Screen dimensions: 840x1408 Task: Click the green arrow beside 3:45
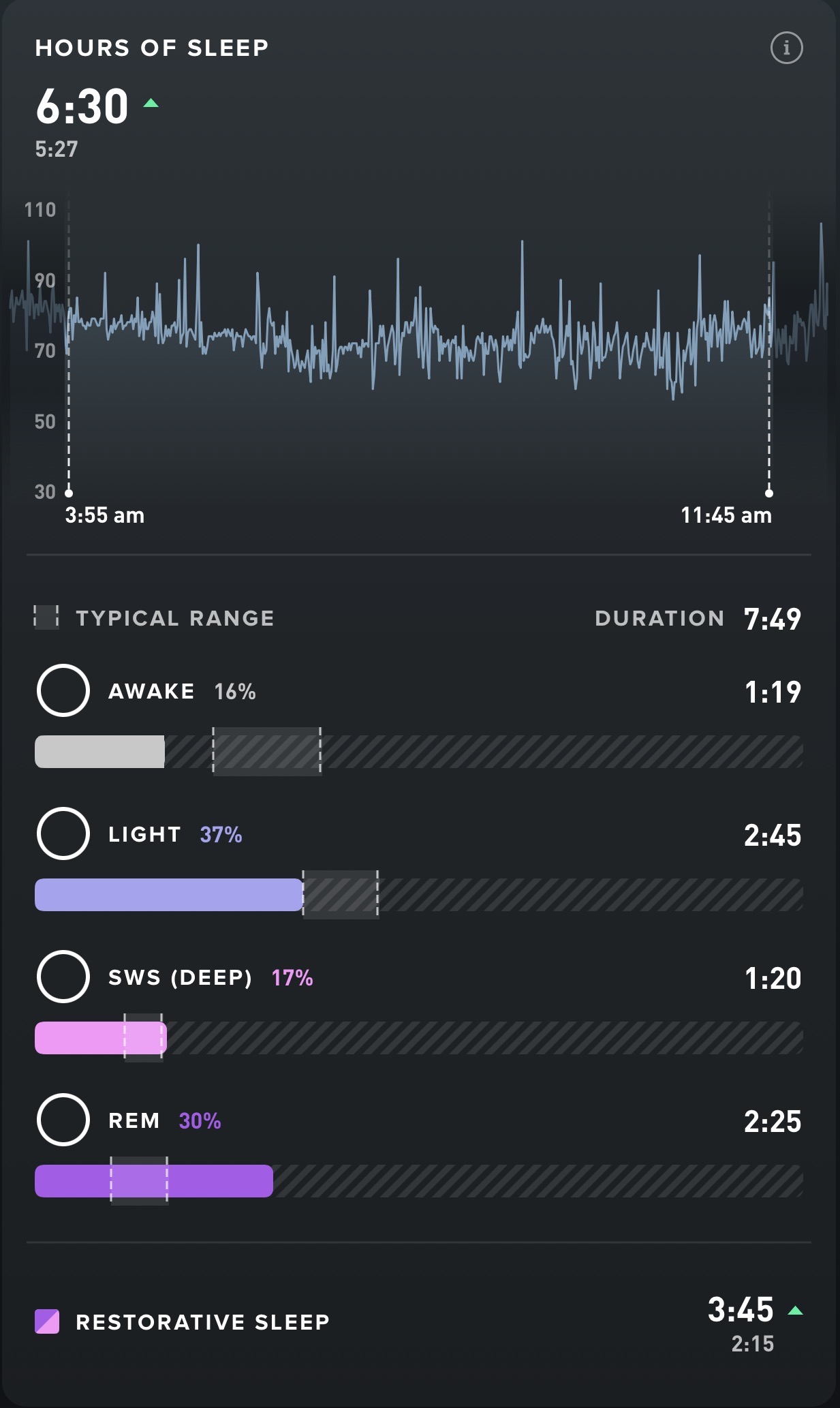(795, 1310)
